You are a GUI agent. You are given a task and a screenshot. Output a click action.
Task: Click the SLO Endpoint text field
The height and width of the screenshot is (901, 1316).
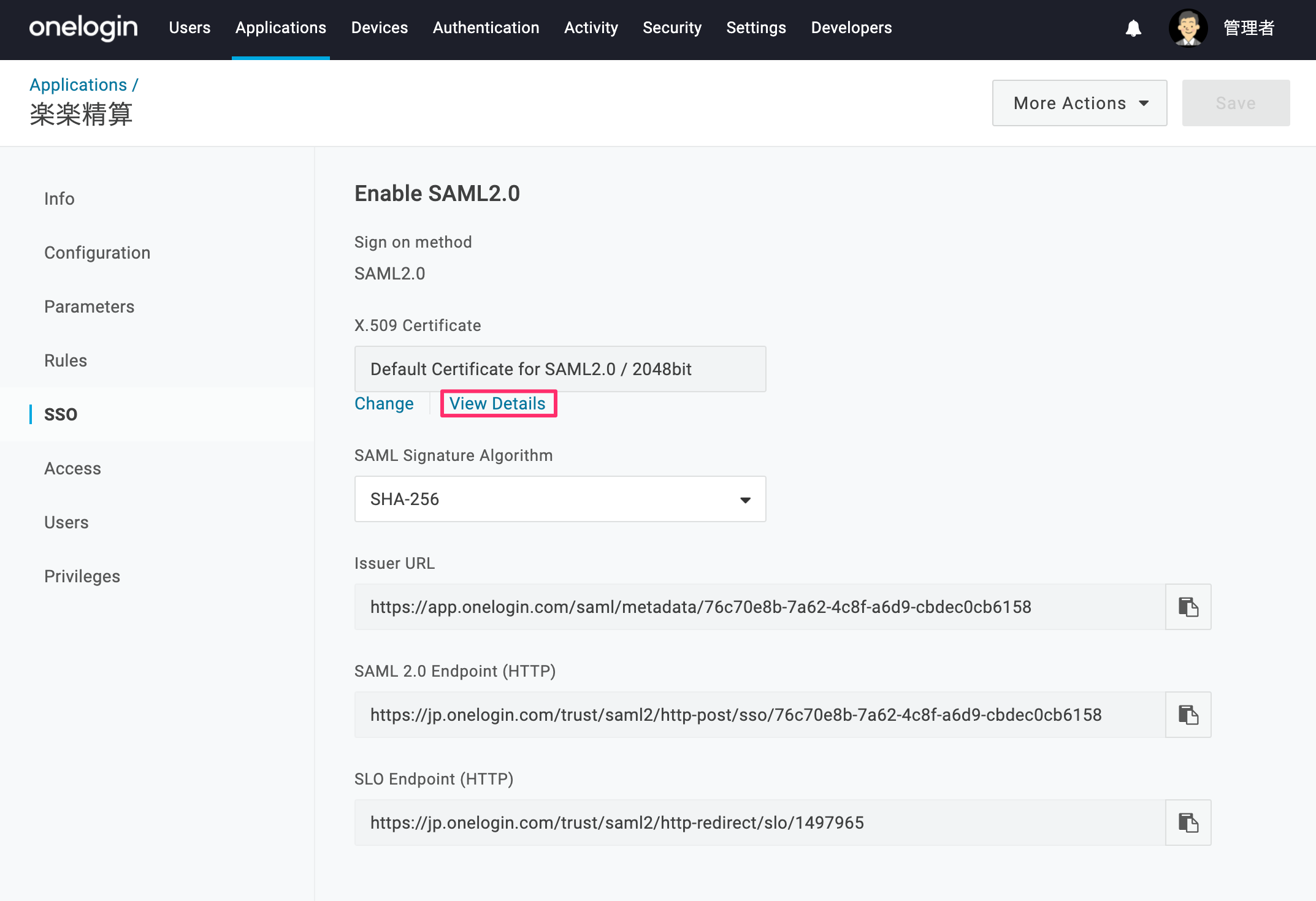760,823
